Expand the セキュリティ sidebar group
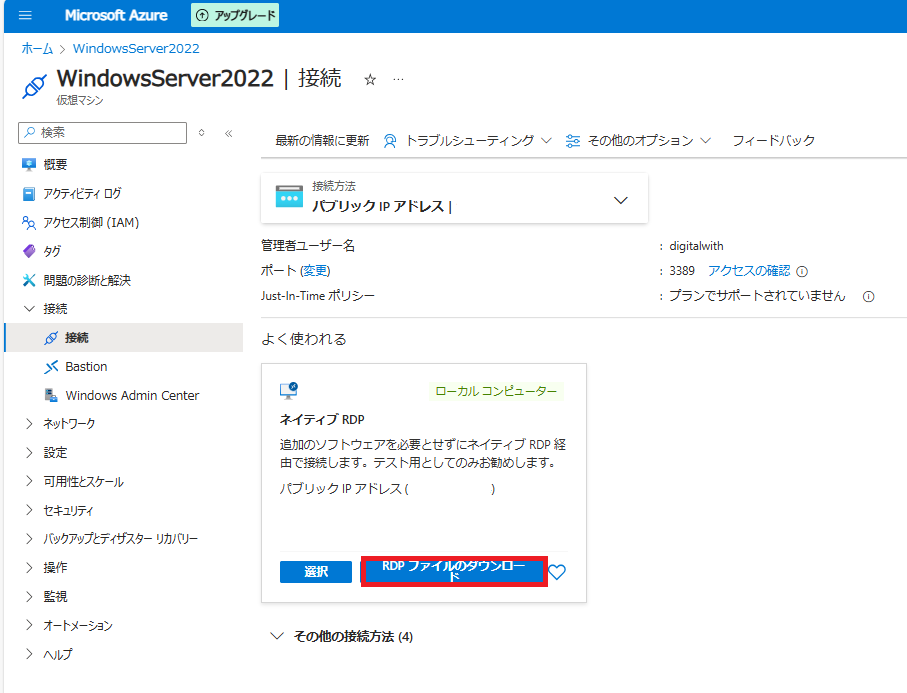Screen dimensions: 907x693 click(30, 510)
